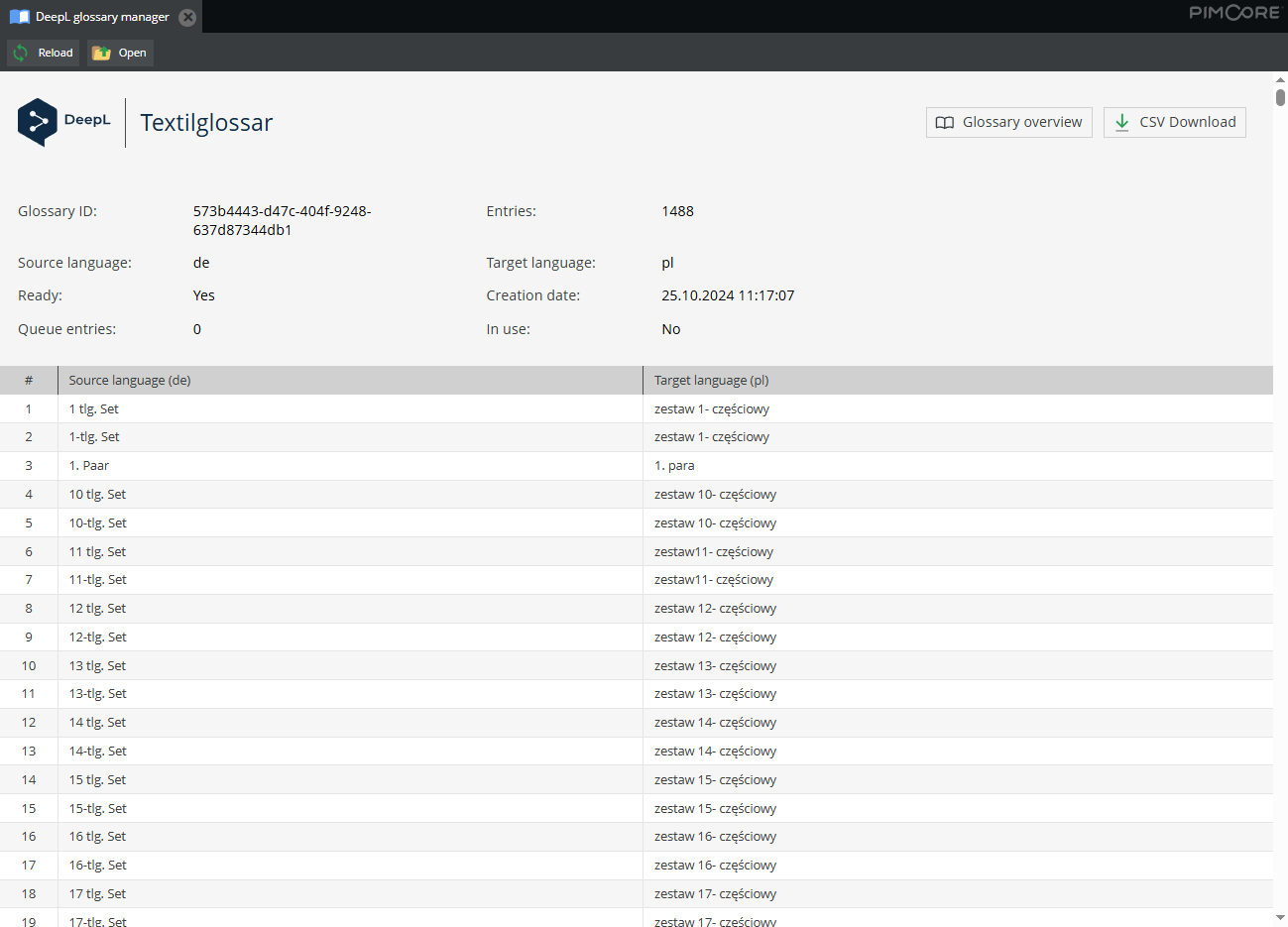
Task: Click source cell '15 tlg. Set'
Action: 351,780
